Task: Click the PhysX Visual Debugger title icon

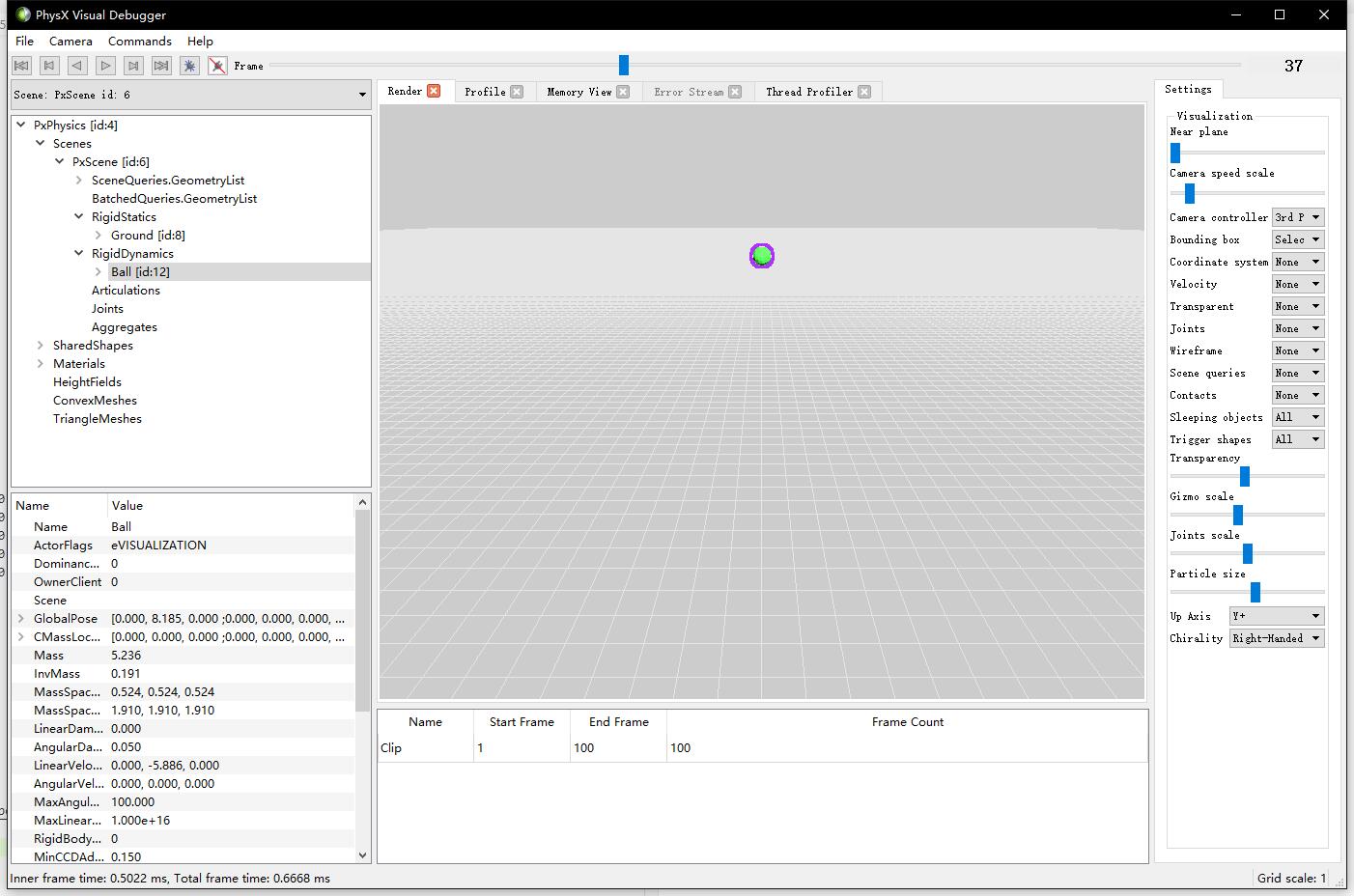Action: click(23, 14)
